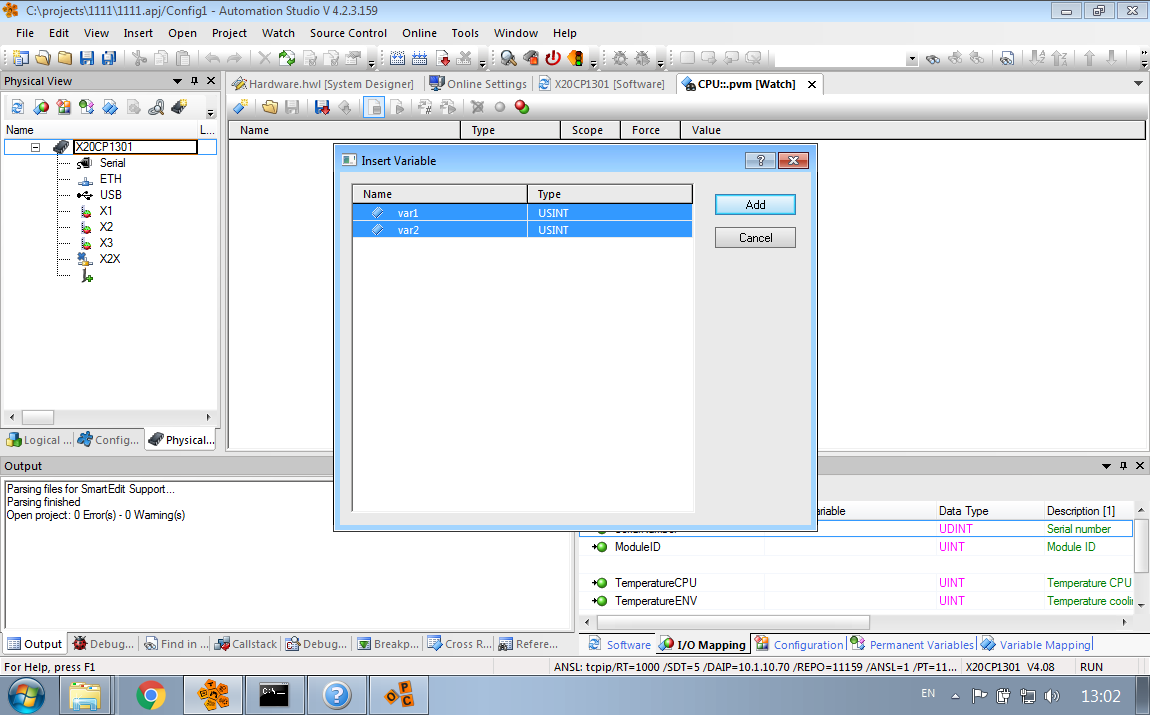Screen dimensions: 1150x715
Task: Click the search text field in the toolbar
Action: coord(839,59)
